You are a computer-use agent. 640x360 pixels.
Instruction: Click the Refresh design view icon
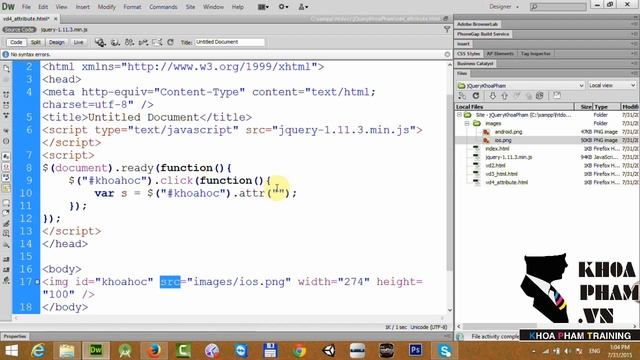[171, 42]
